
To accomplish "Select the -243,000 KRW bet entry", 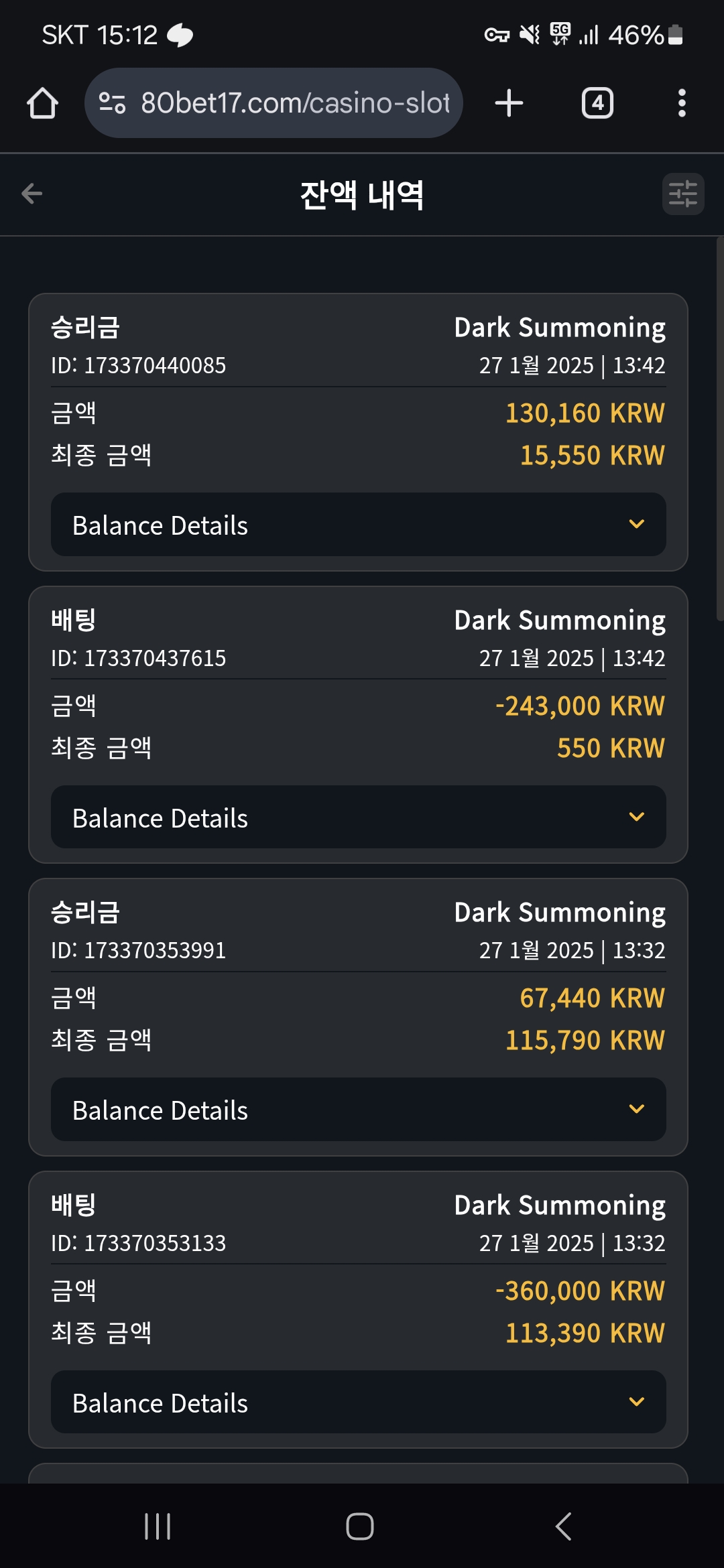I will click(x=359, y=725).
